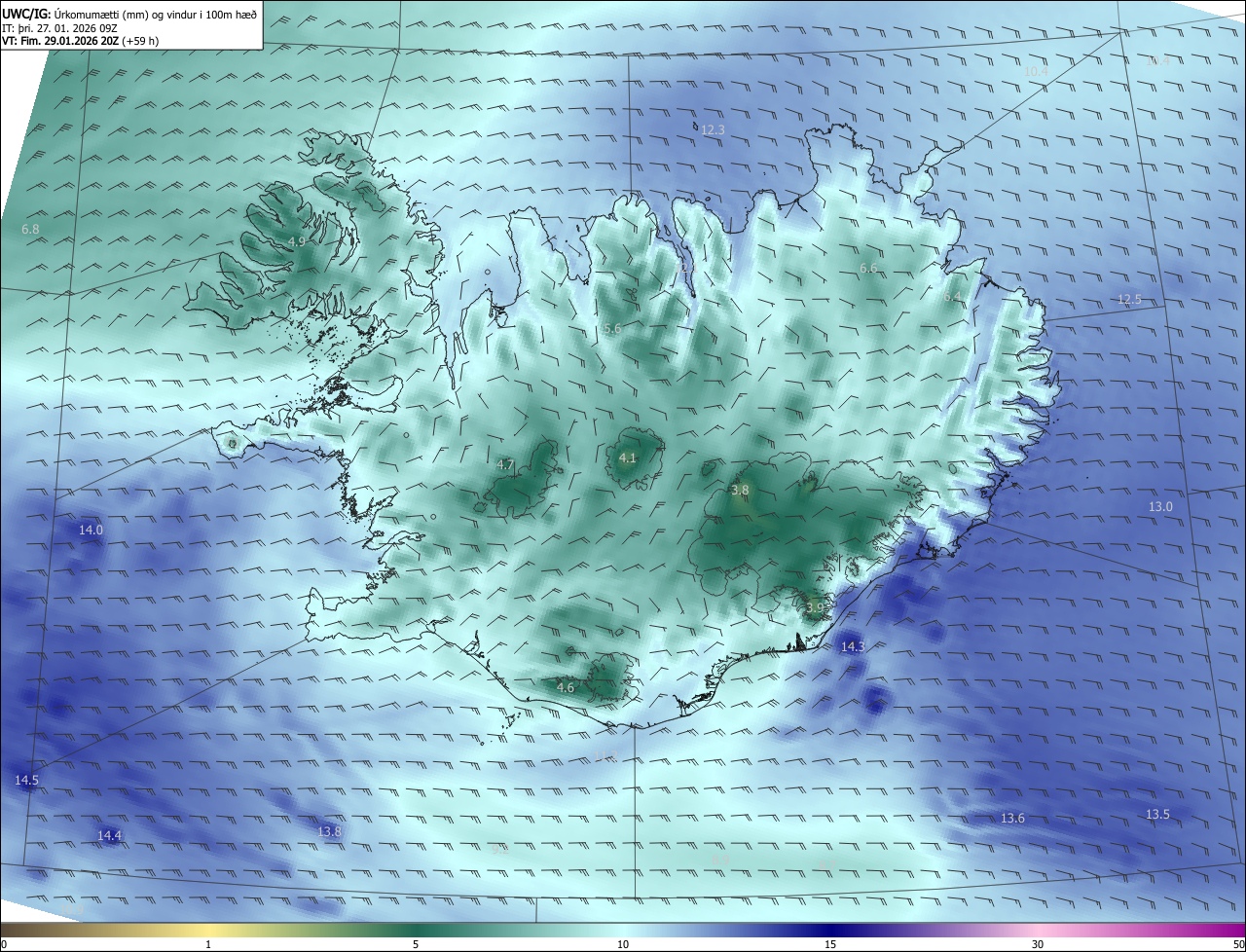Click the 14.5 value at the southwest edge
1246x952 pixels.
tap(26, 781)
